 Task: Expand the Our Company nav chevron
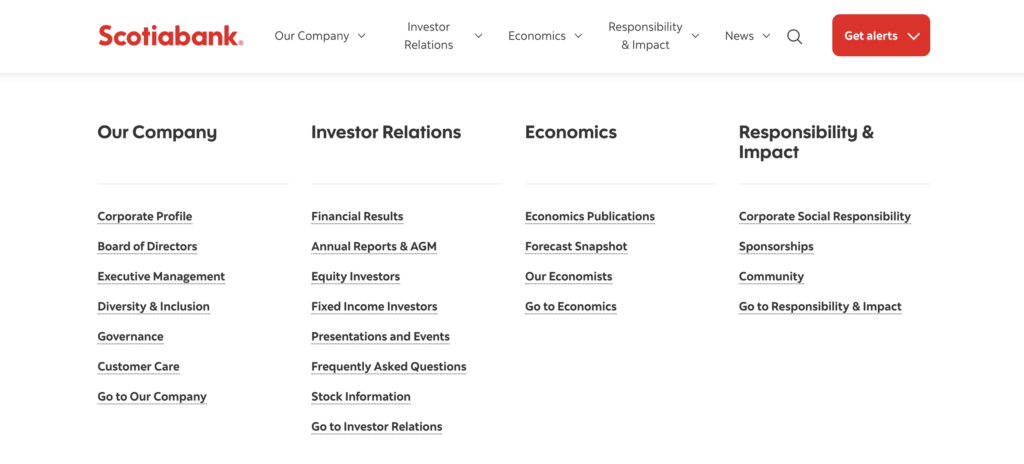pos(361,36)
